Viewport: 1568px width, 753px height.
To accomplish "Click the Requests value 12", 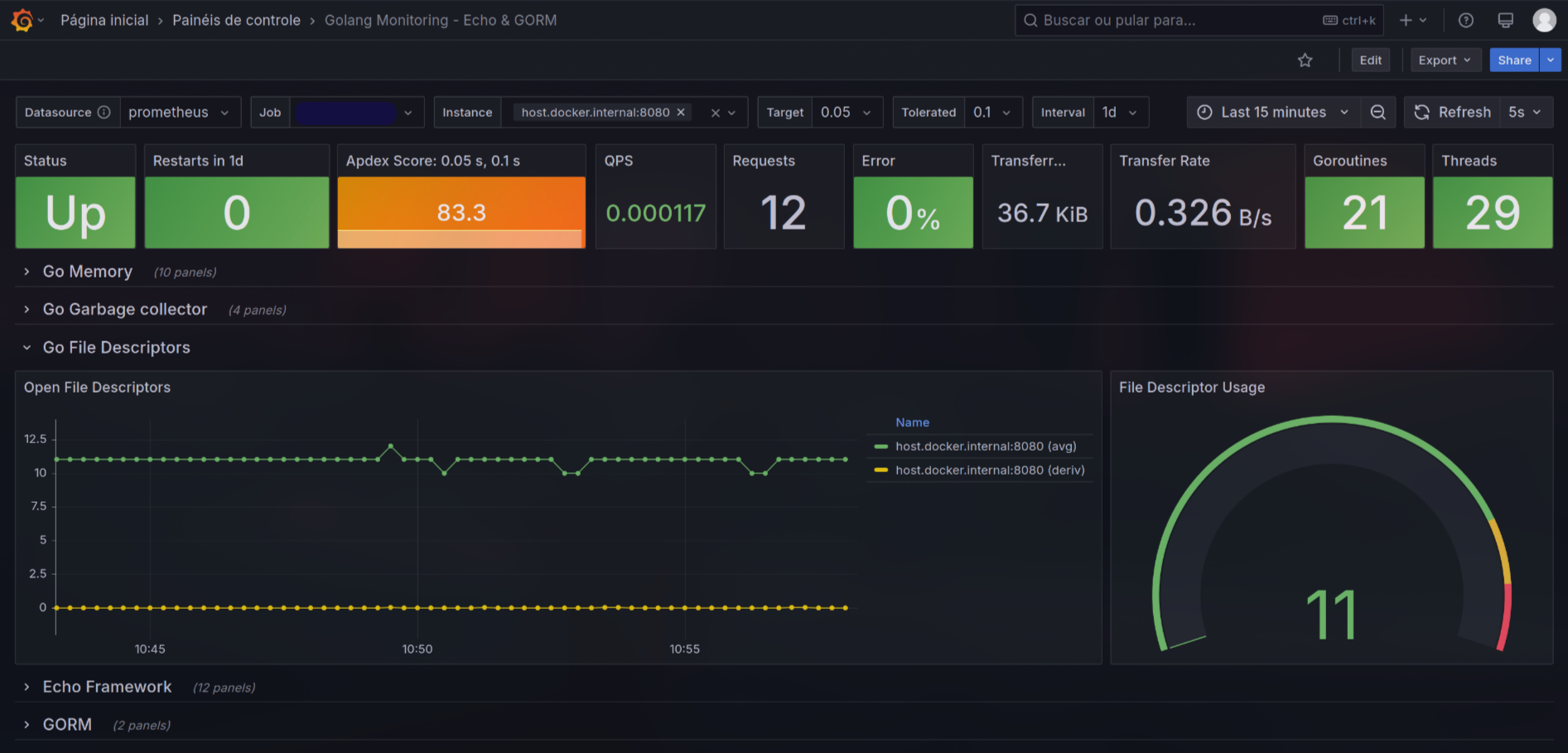I will (784, 213).
